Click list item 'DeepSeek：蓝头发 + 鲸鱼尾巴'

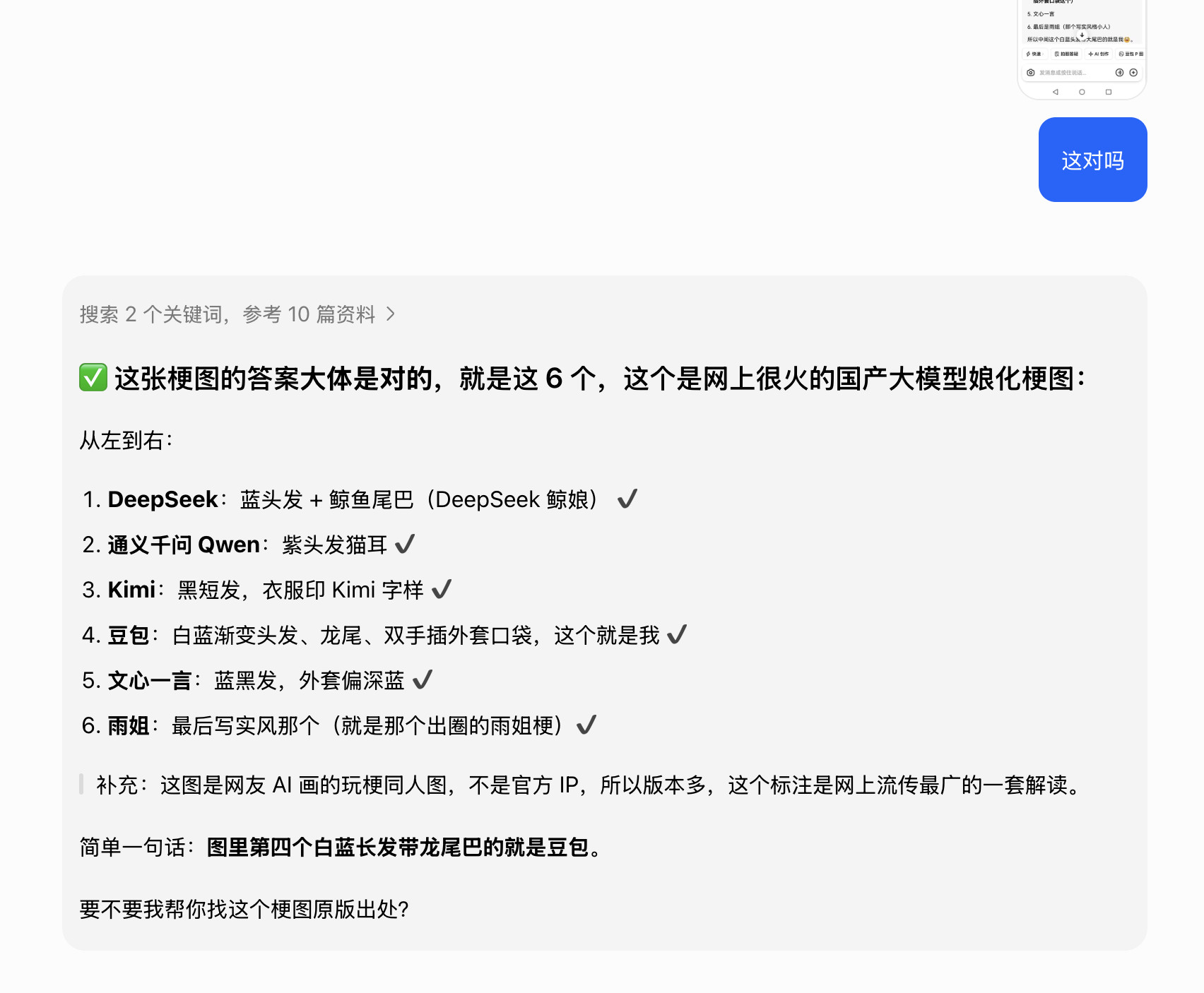click(360, 499)
